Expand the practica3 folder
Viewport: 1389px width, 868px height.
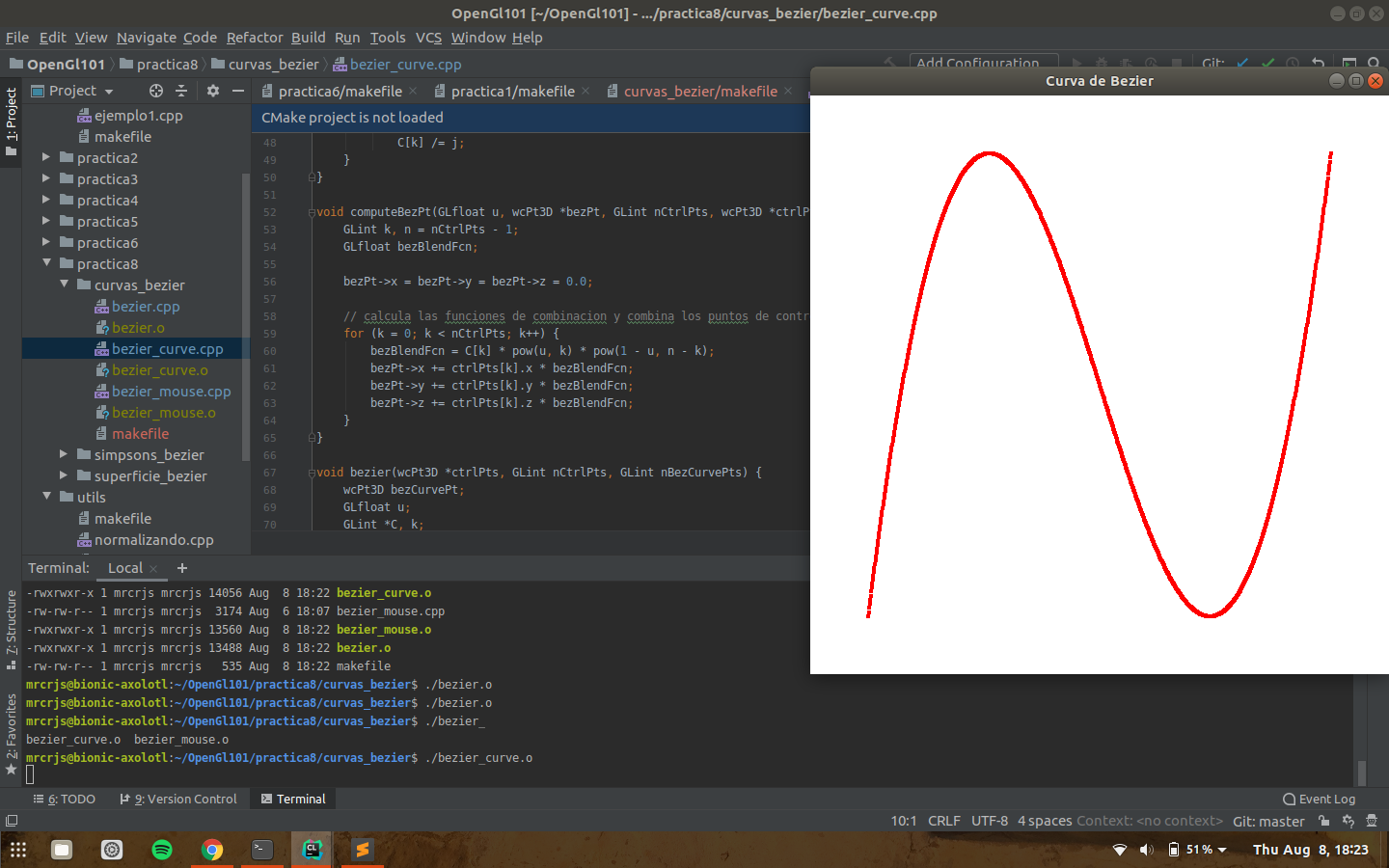point(45,178)
